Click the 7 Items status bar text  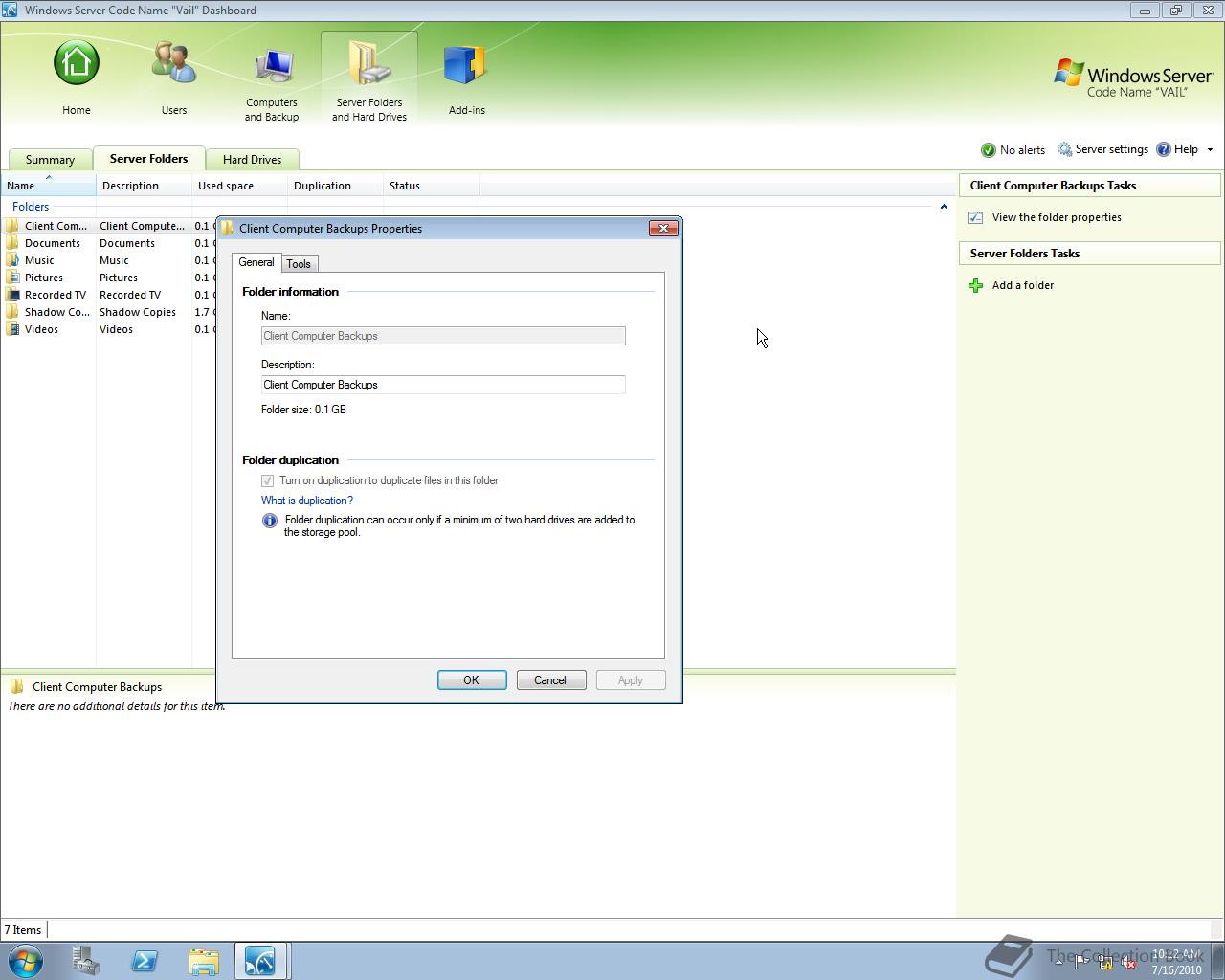tap(23, 930)
